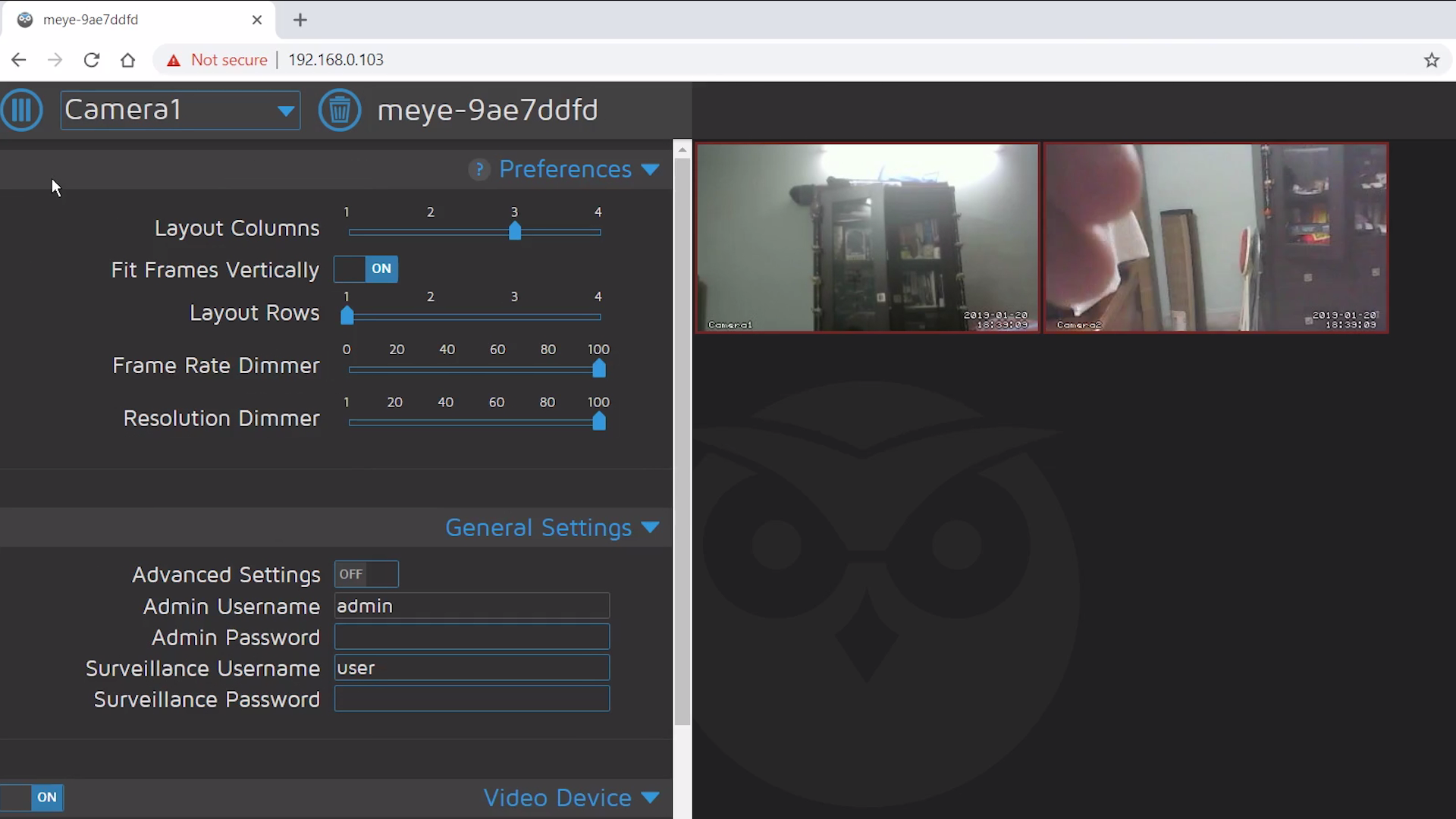Image resolution: width=1456 pixels, height=819 pixels.
Task: Collapse the General Settings section
Action: click(x=651, y=528)
